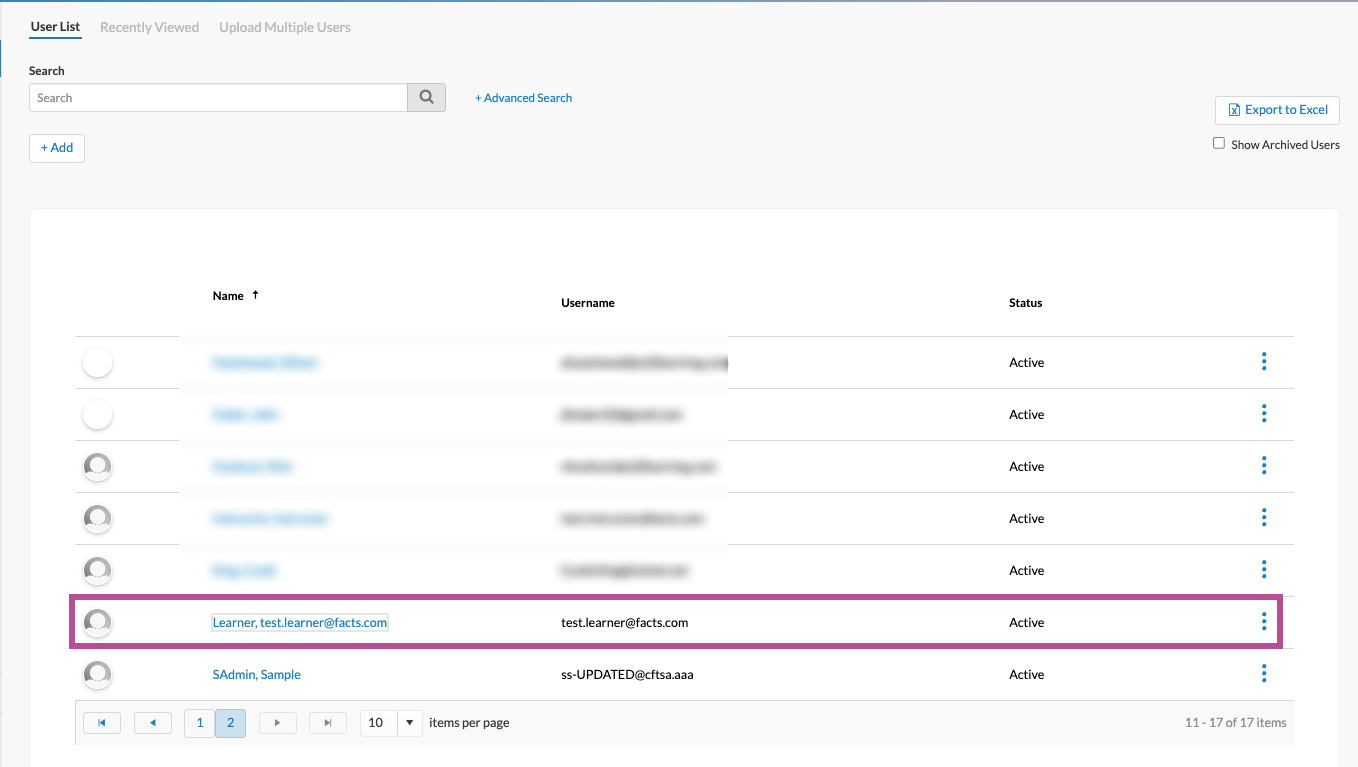Click Active status in SAdmin, Sample row
Image resolution: width=1358 pixels, height=767 pixels.
coord(1026,674)
